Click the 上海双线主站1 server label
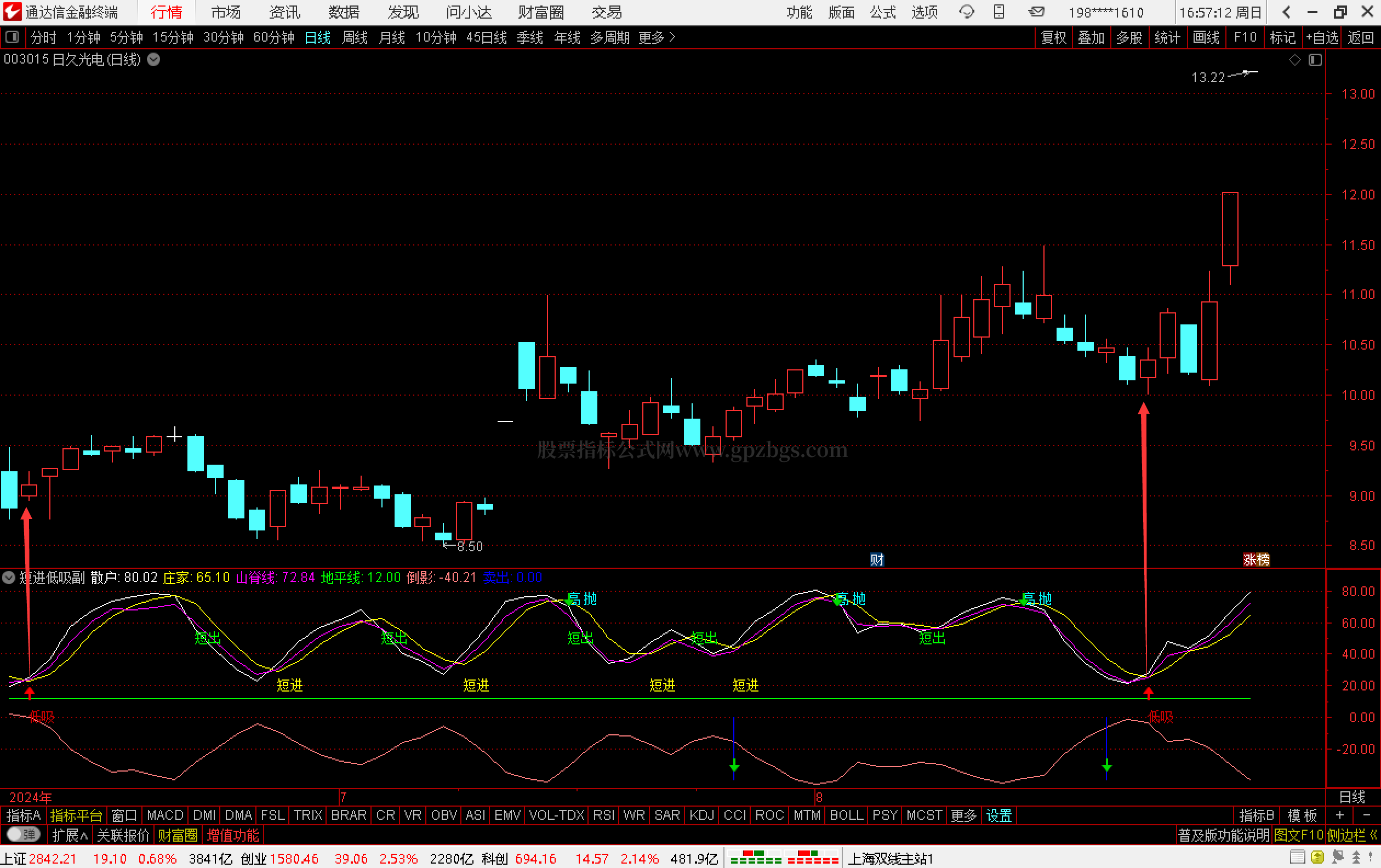The height and width of the screenshot is (868, 1381). point(890,858)
